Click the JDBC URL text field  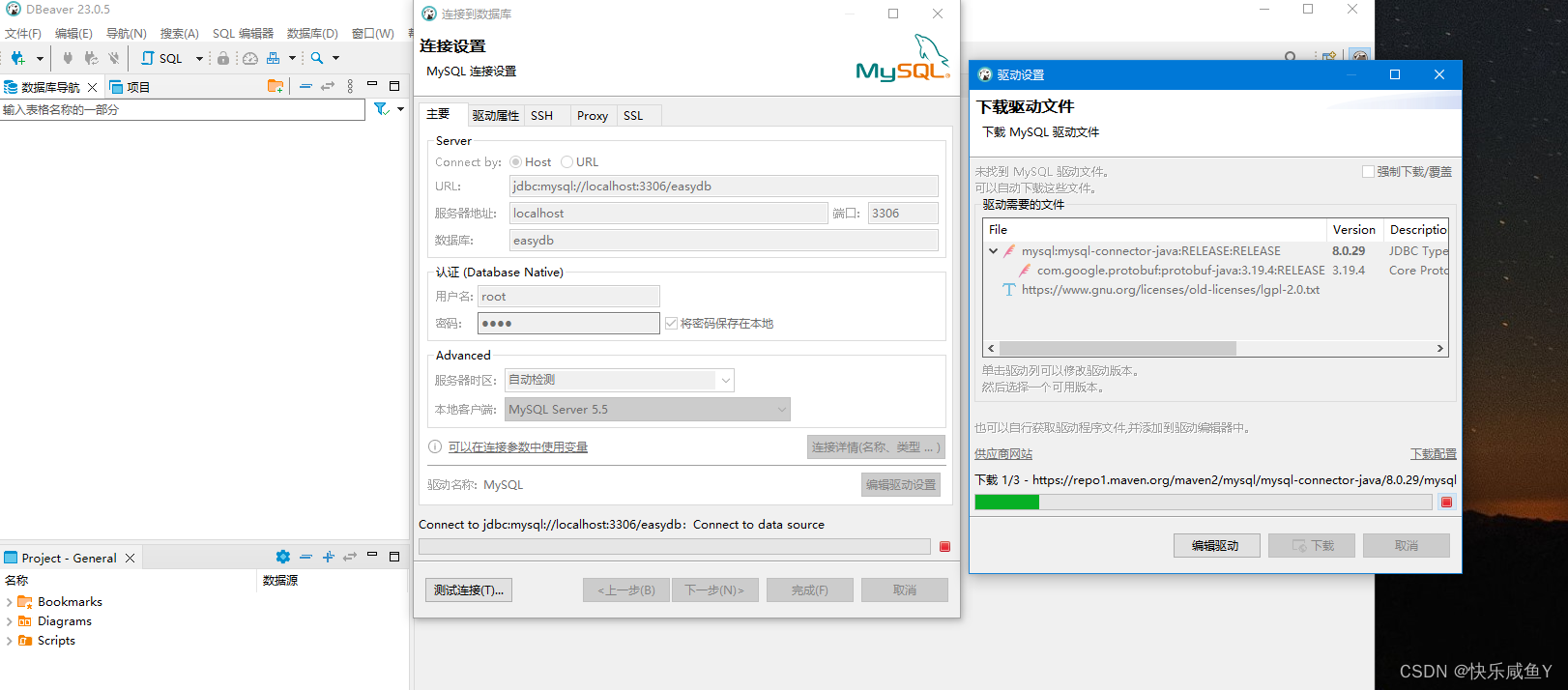pyautogui.click(x=724, y=187)
